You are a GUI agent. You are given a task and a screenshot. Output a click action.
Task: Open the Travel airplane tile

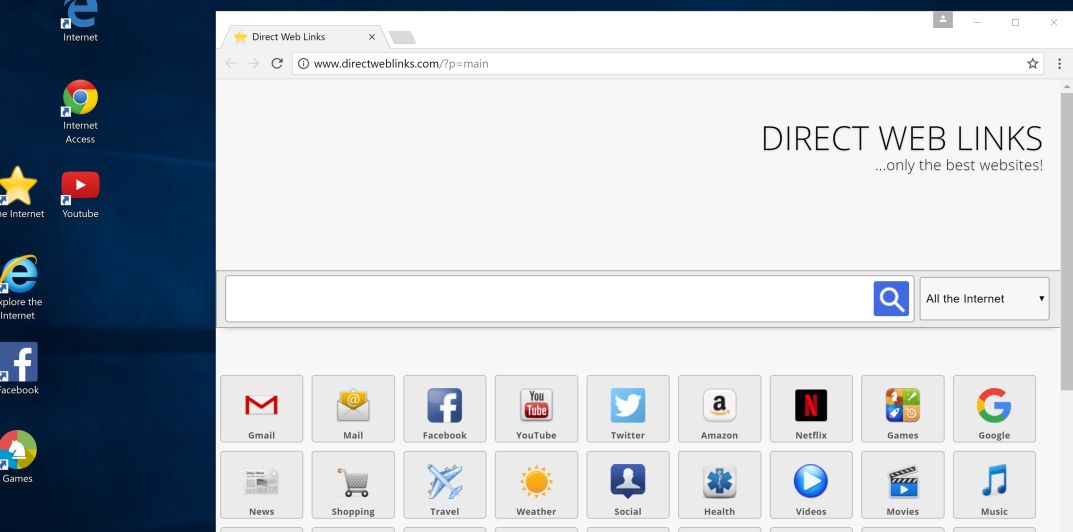445,485
